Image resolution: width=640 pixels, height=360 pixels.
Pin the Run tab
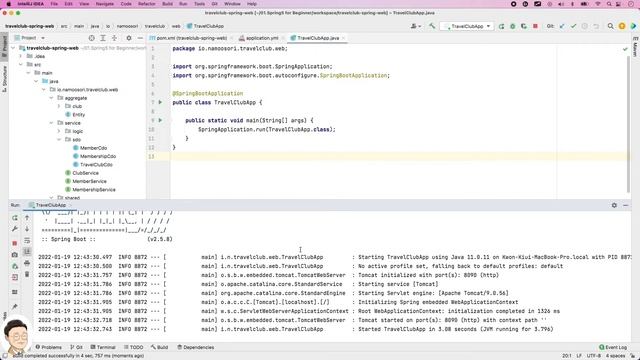pyautogui.click(x=15, y=307)
